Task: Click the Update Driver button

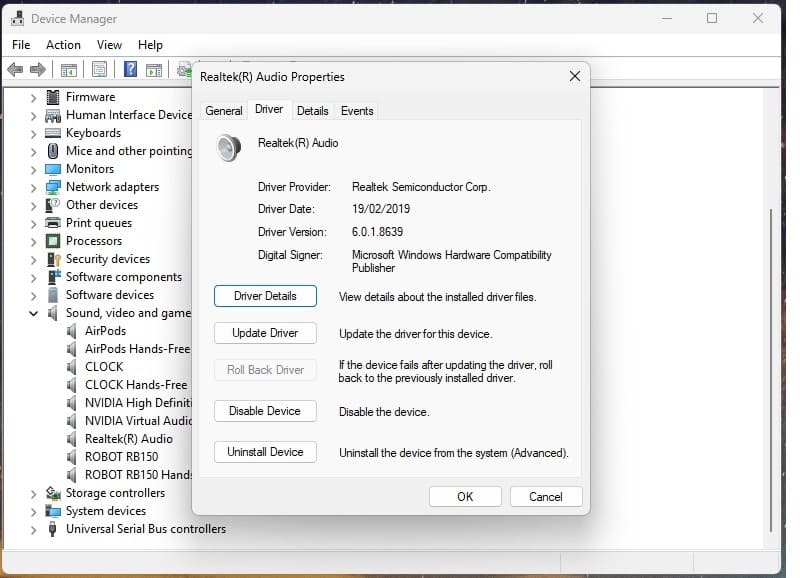Action: click(x=265, y=333)
